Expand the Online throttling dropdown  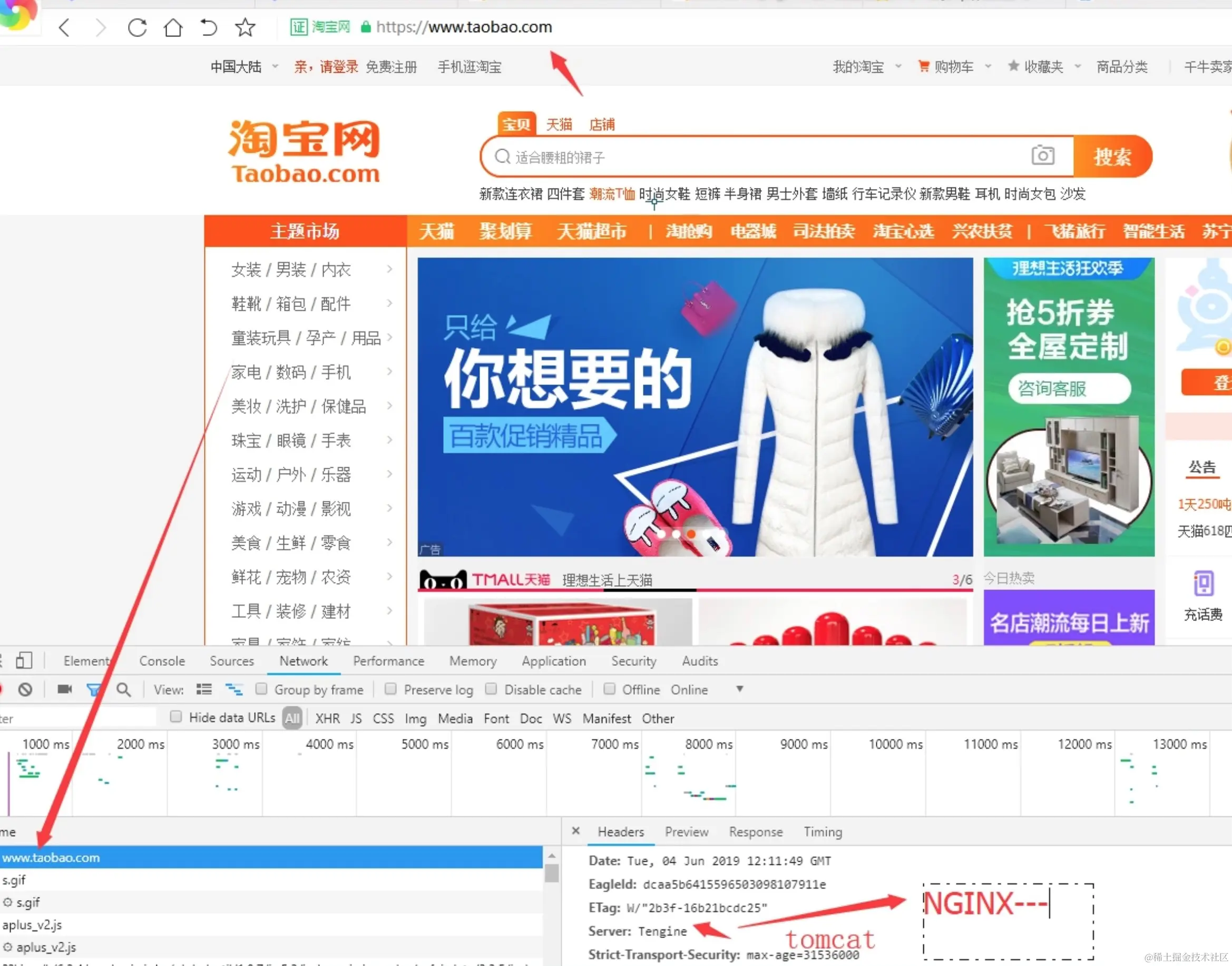(739, 689)
